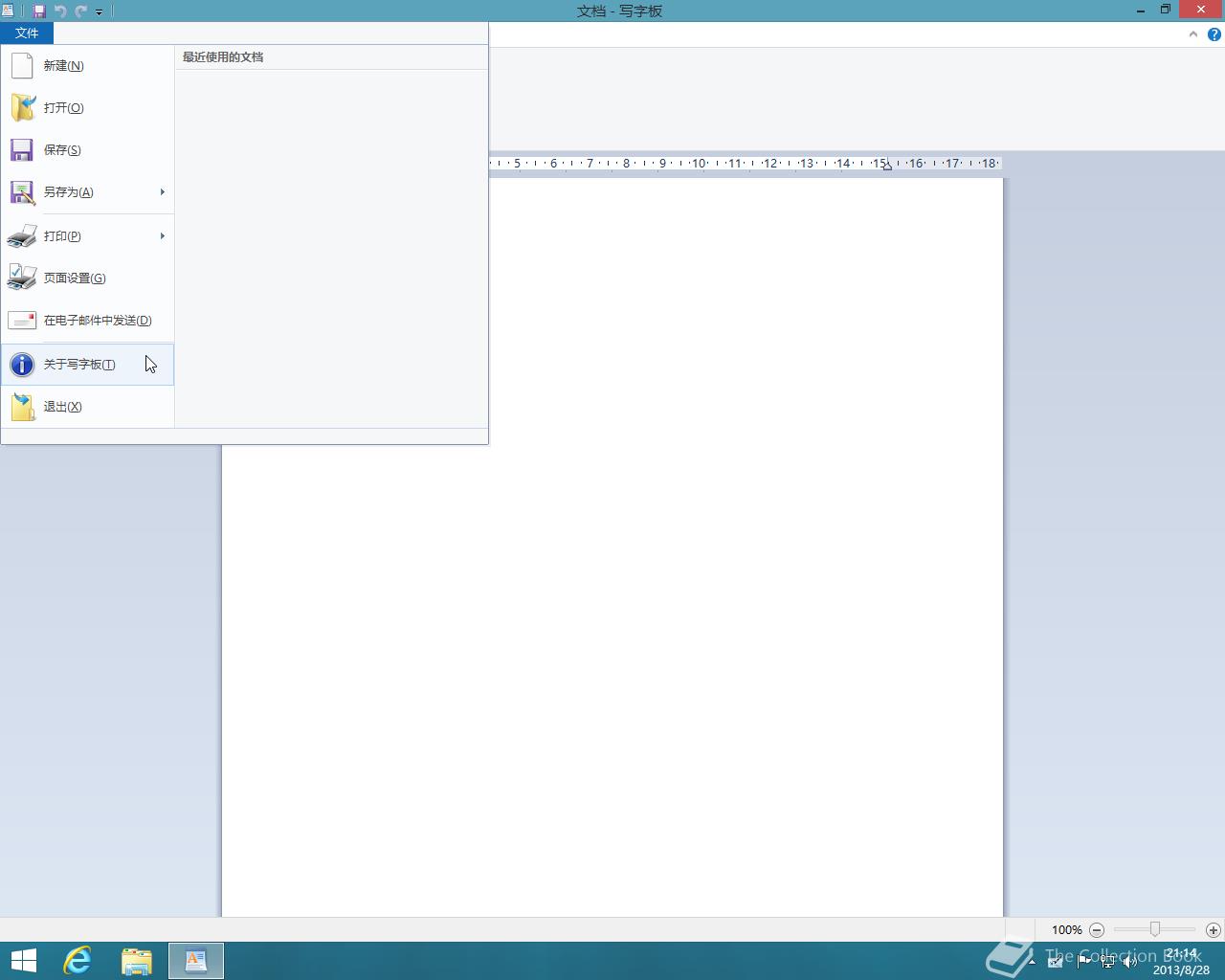The image size is (1225, 980).
Task: Close the WordPad window
Action: (1201, 10)
